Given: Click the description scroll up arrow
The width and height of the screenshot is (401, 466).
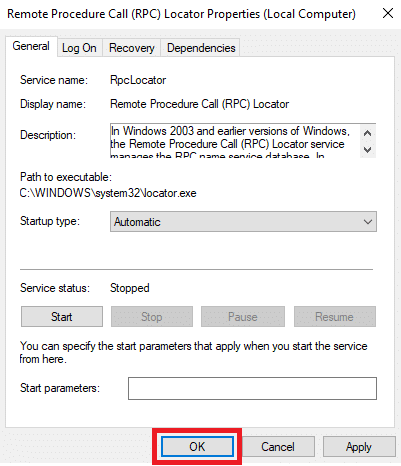Looking at the screenshot, I should pos(368,133).
